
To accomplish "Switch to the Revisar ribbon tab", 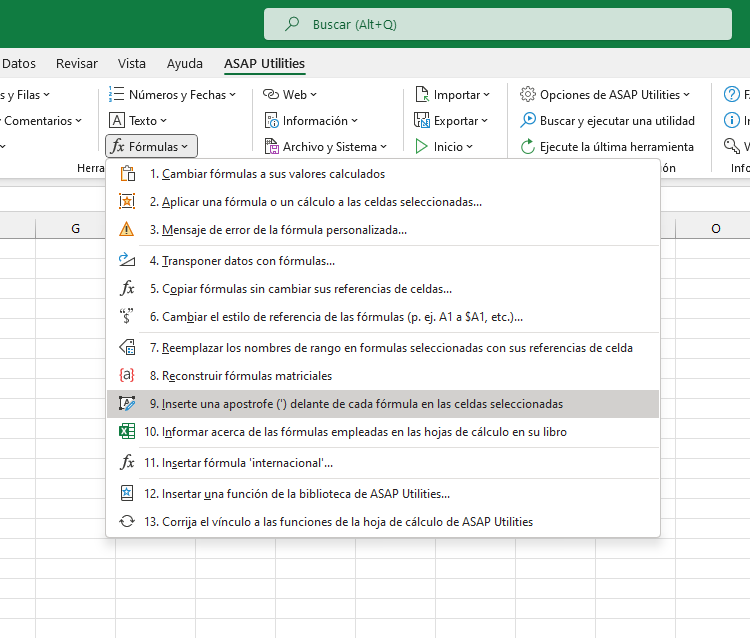I will click(77, 63).
